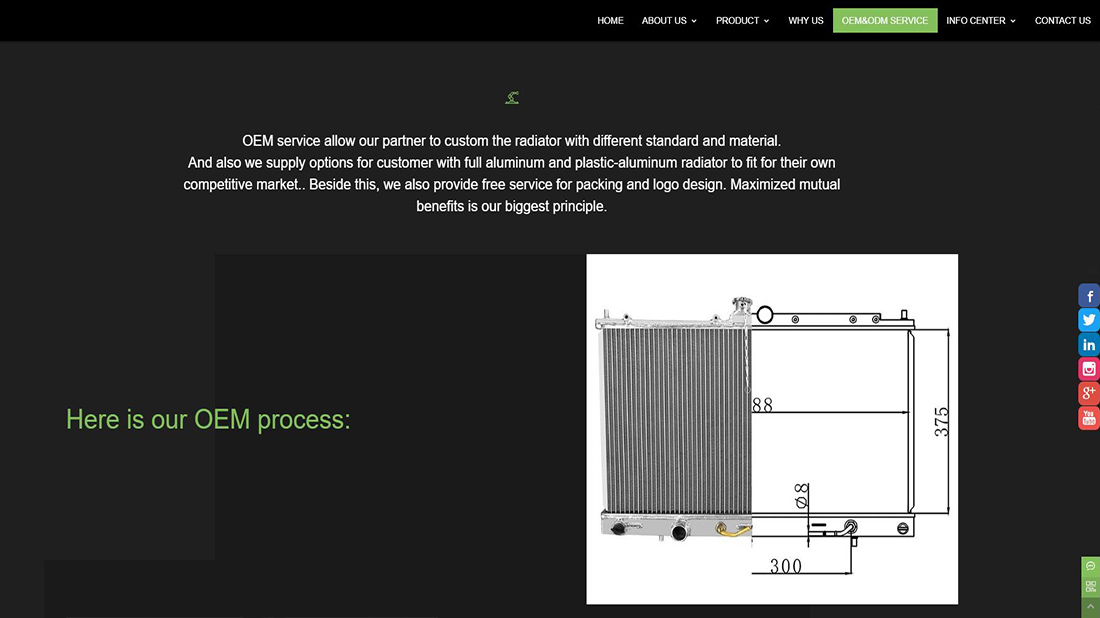Click the Twitter bird icon

(x=1089, y=320)
